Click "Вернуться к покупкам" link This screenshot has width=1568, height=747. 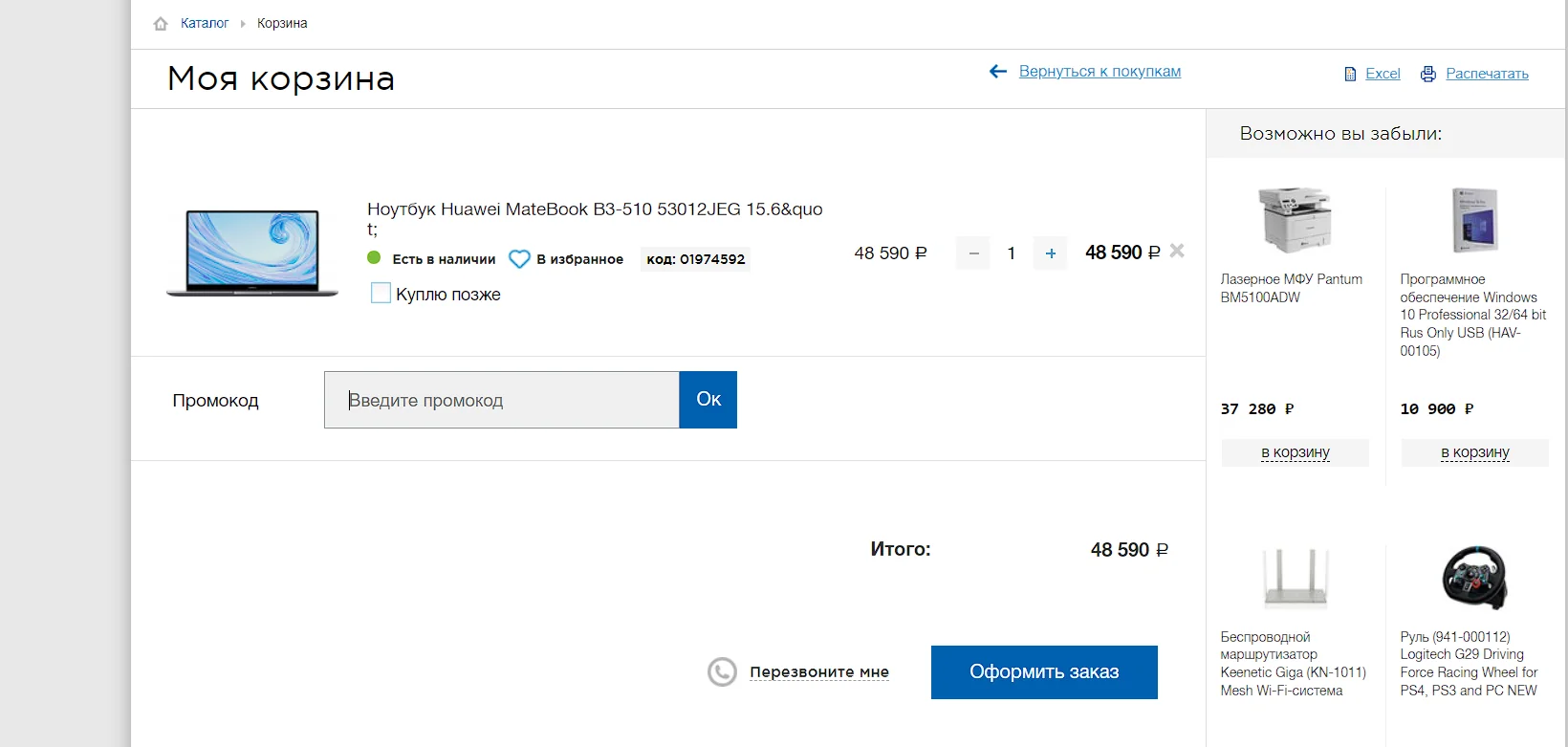pyautogui.click(x=1100, y=72)
